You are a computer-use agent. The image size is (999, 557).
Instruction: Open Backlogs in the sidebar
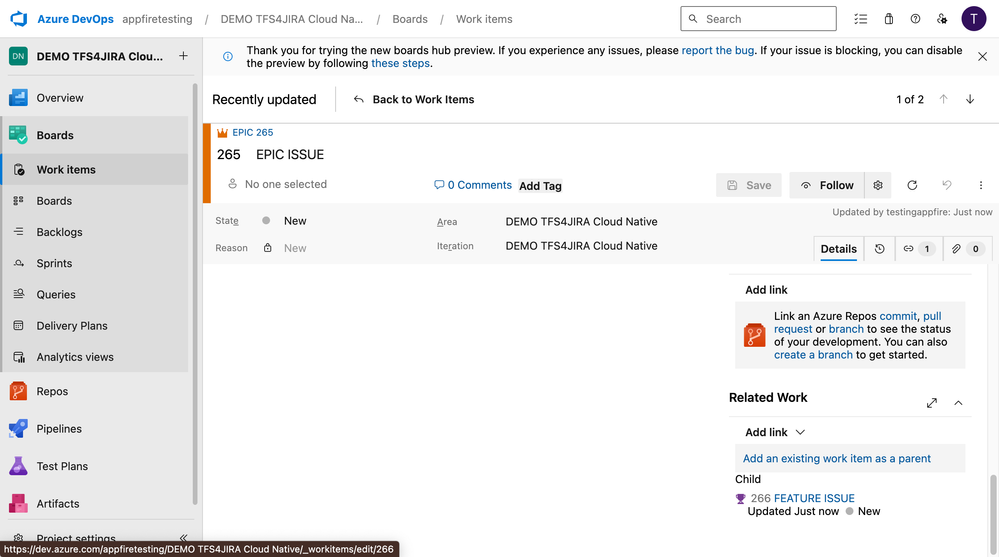tap(96, 232)
